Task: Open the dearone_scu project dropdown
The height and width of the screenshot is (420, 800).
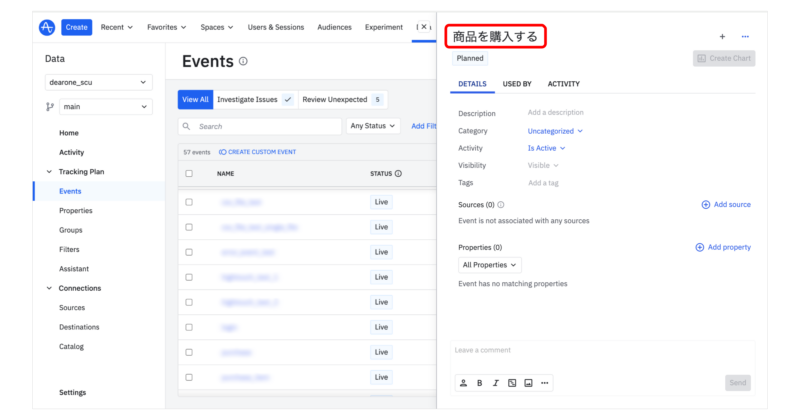Action: click(98, 82)
